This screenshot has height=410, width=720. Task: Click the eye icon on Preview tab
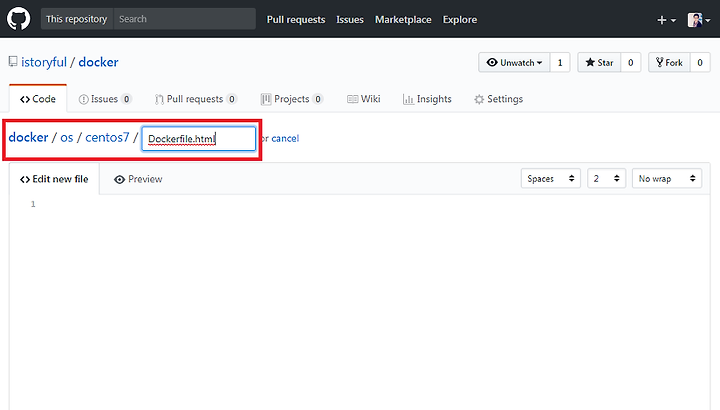point(119,180)
